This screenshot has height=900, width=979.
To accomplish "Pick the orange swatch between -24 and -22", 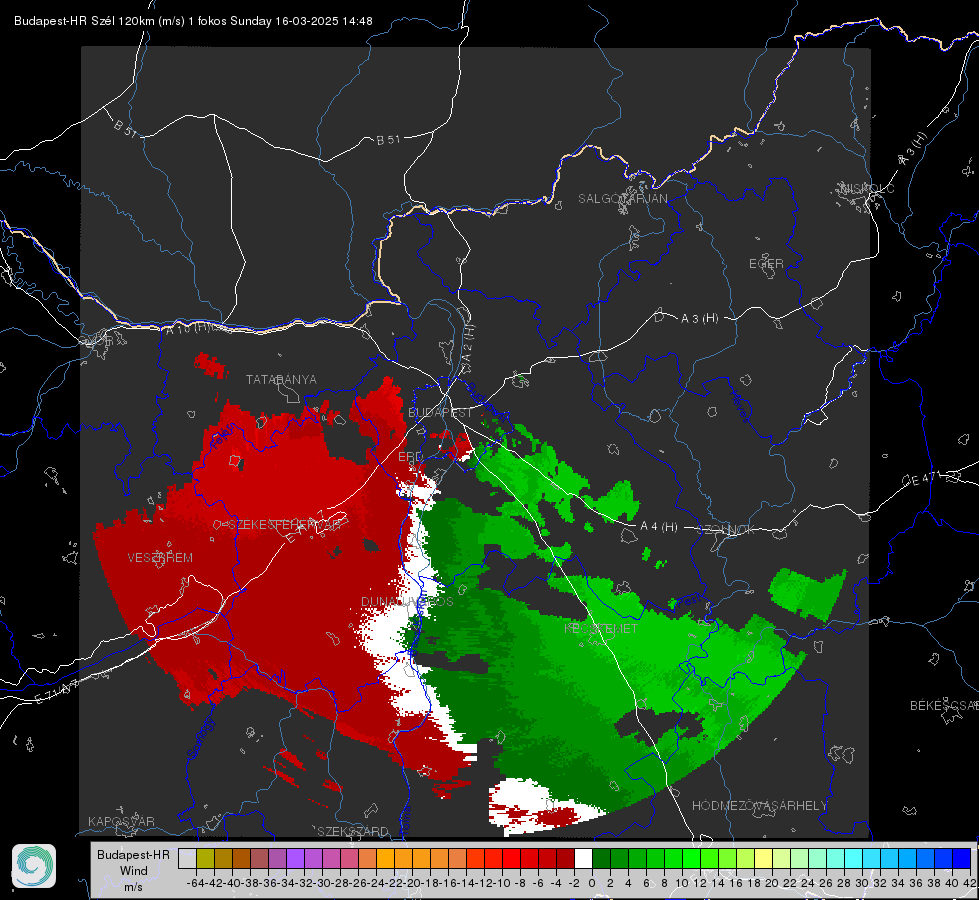I will tap(385, 858).
